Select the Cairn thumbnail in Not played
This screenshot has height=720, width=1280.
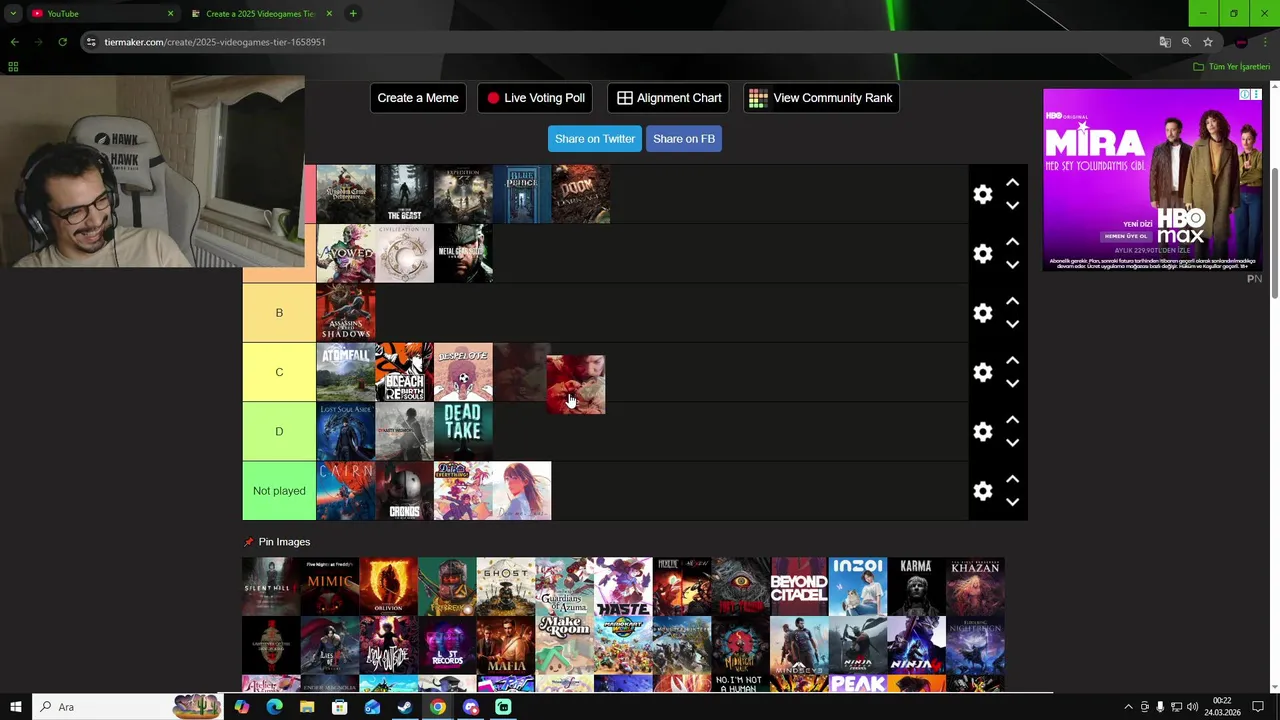[x=345, y=491]
